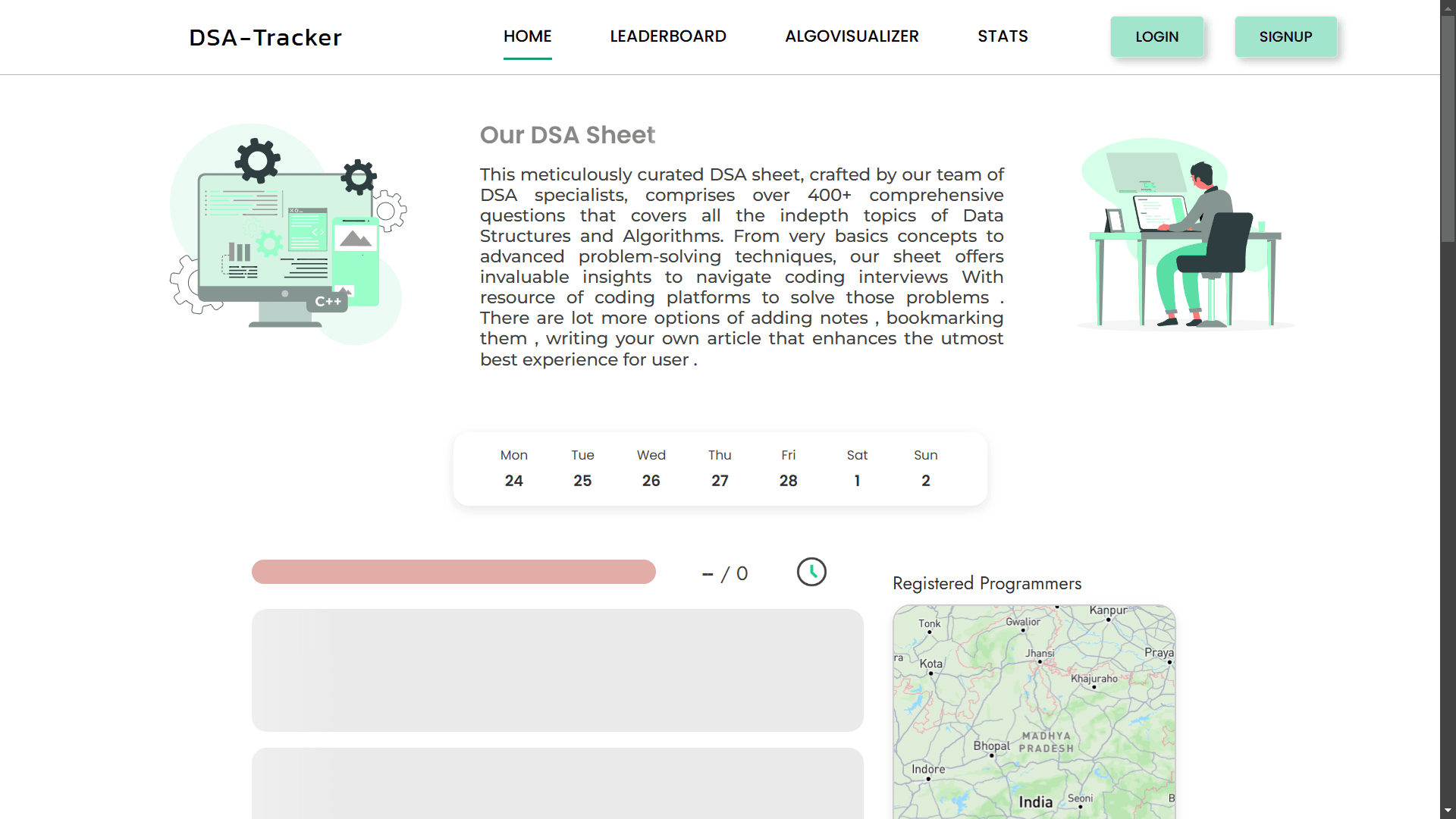This screenshot has height=819, width=1456.
Task: Select Wed 26 in the week calendar
Action: pyautogui.click(x=651, y=469)
